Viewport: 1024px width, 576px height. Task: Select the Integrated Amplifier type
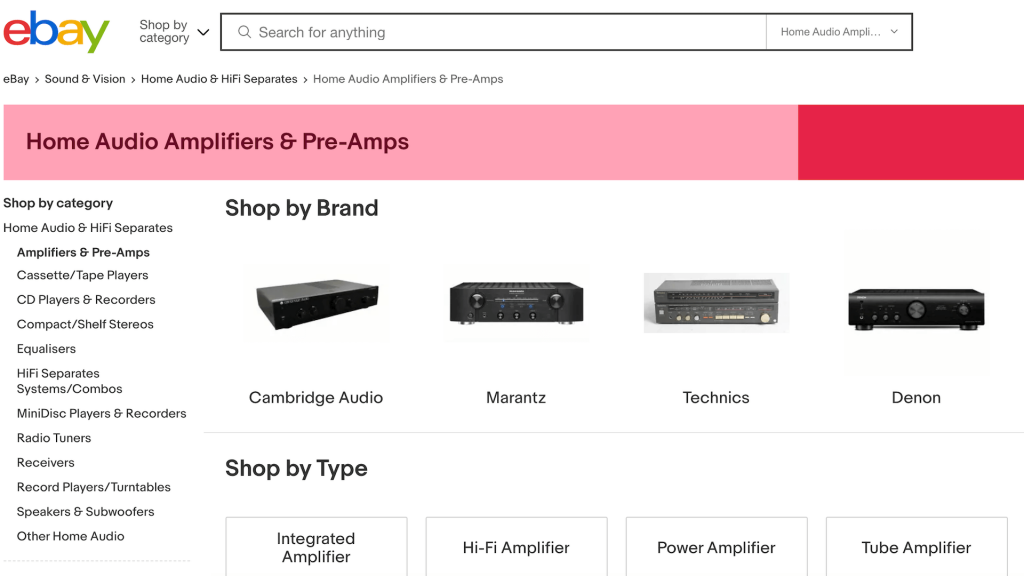[x=316, y=547]
